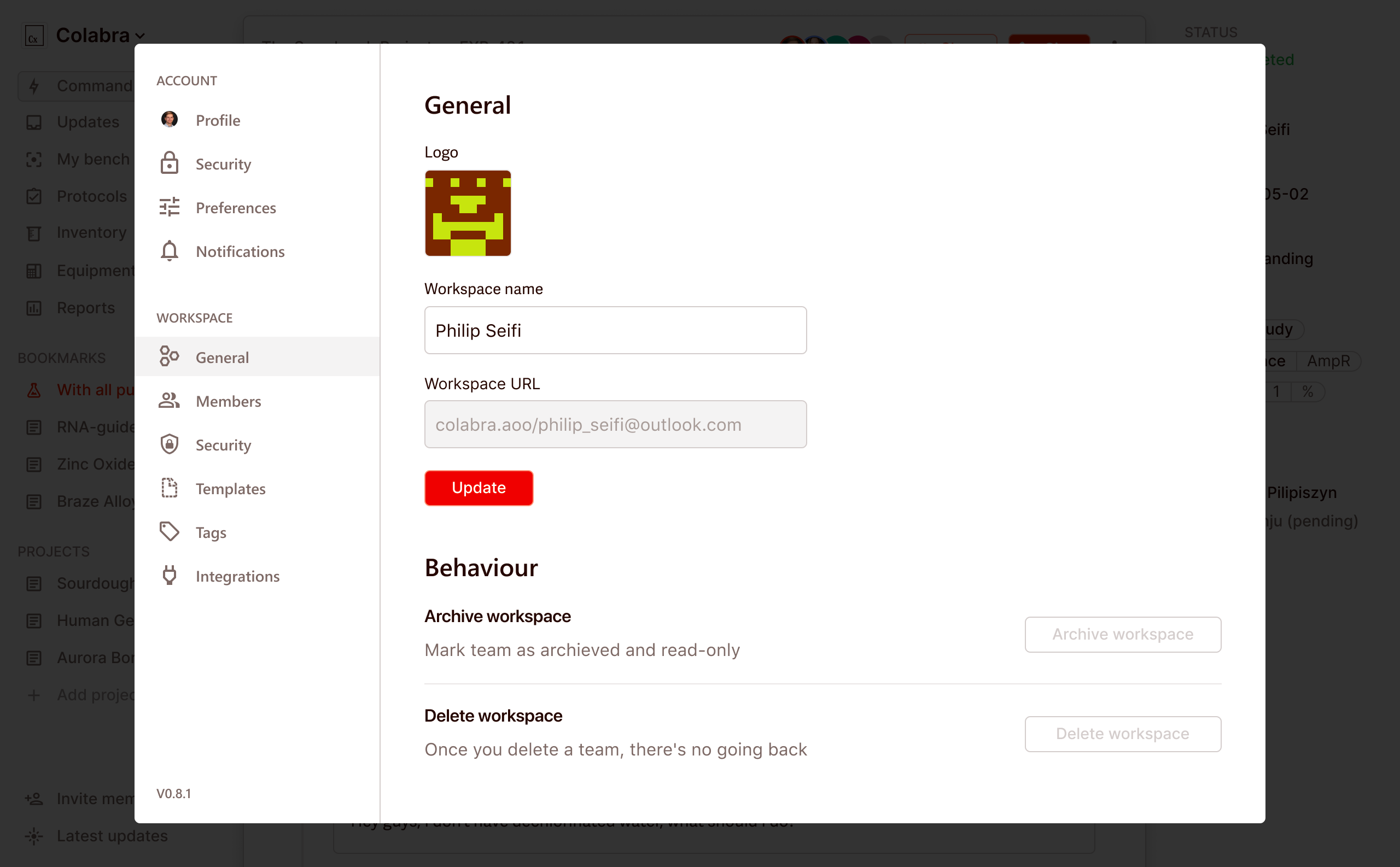This screenshot has height=867, width=1400.
Task: Click the Templates dashed-page icon
Action: (x=169, y=488)
